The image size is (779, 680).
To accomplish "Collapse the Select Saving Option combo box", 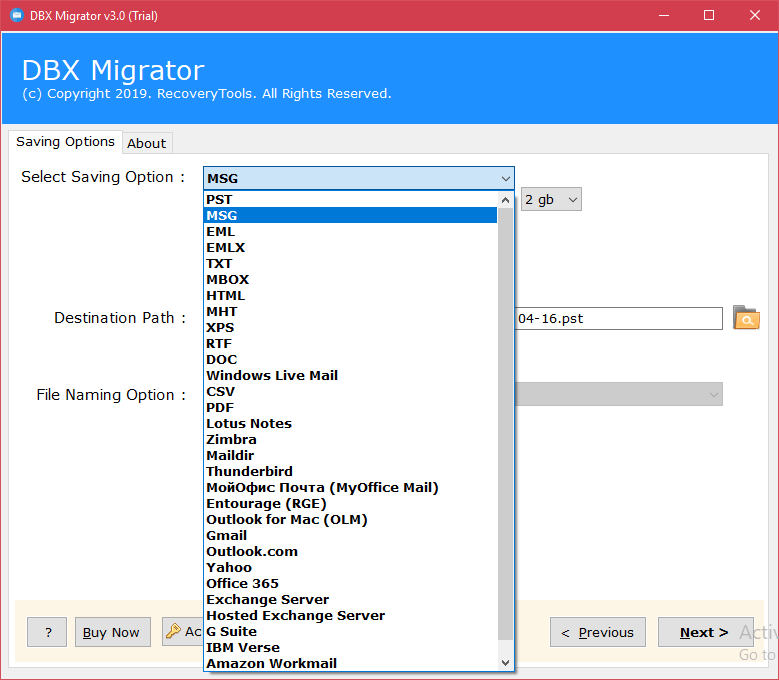I will 505,178.
